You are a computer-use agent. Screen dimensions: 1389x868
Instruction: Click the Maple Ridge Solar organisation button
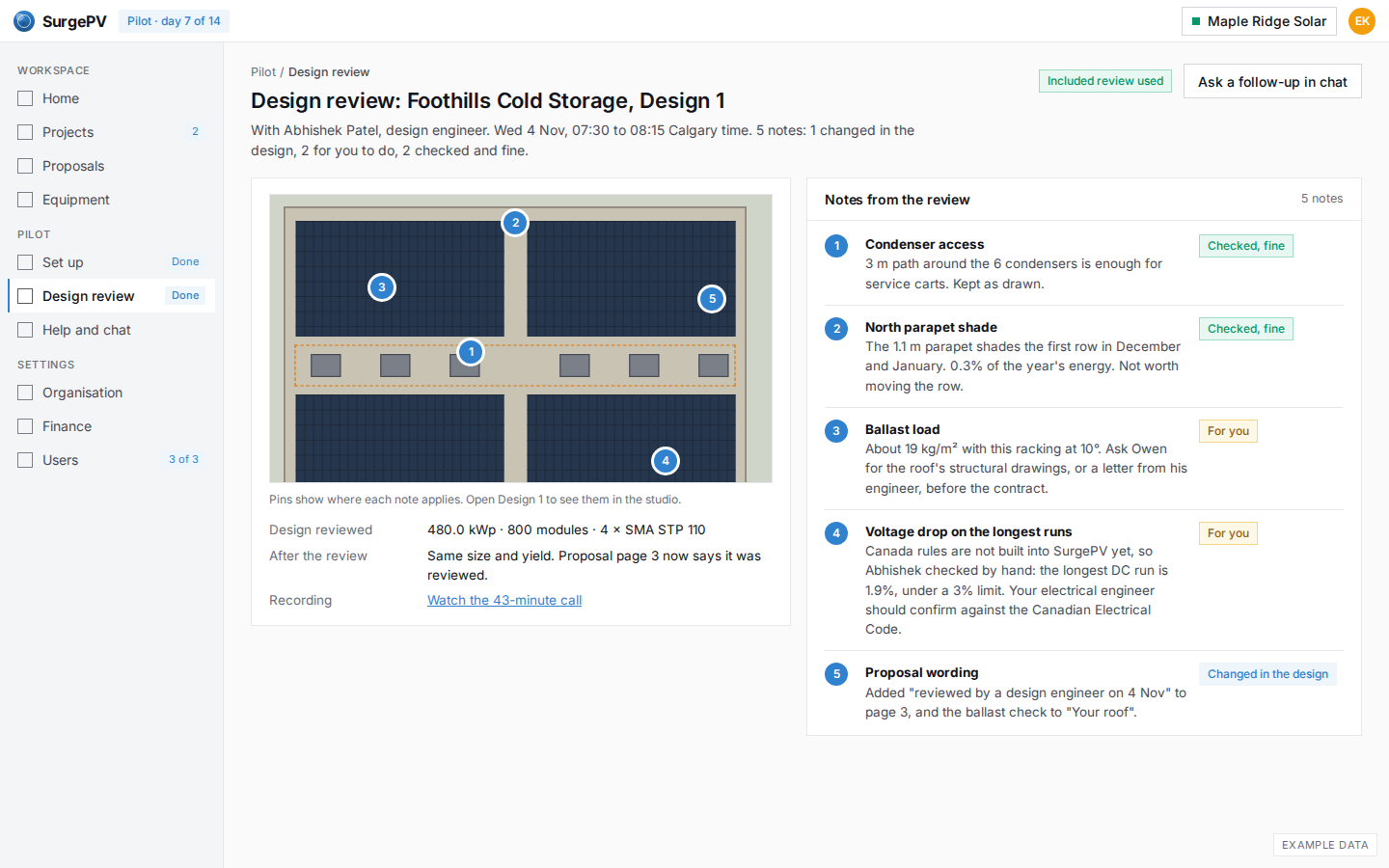point(1259,21)
